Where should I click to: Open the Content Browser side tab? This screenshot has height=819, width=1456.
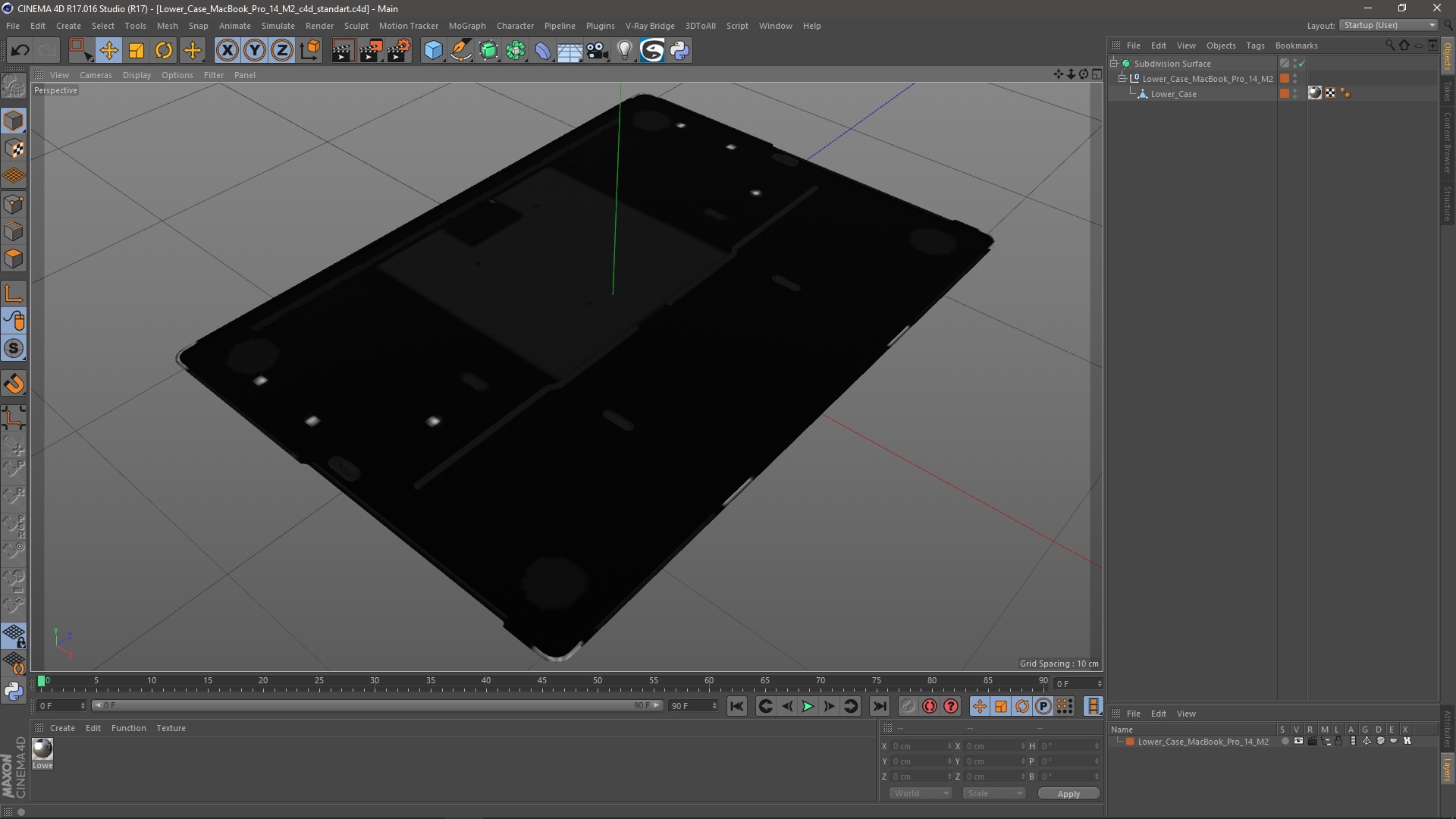(x=1447, y=143)
